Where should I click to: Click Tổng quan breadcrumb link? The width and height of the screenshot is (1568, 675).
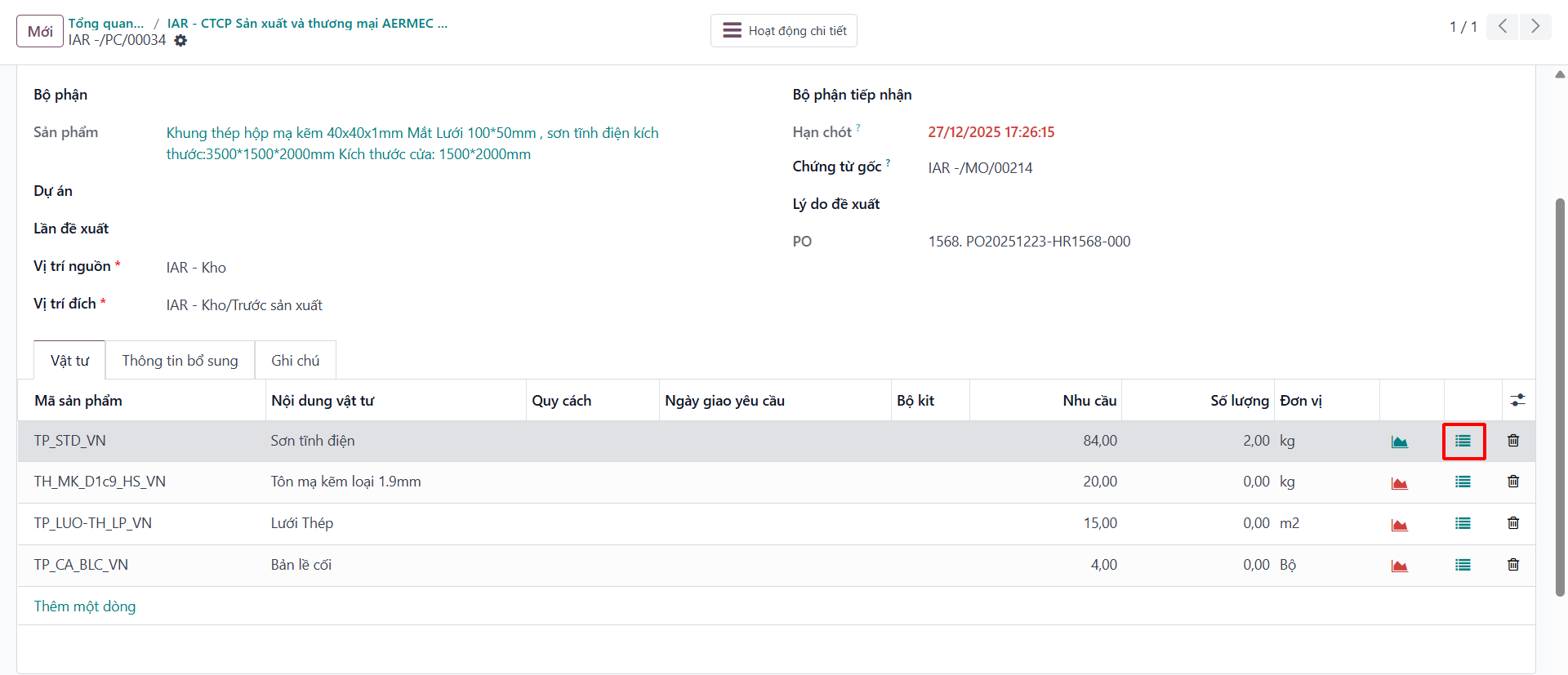(106, 23)
